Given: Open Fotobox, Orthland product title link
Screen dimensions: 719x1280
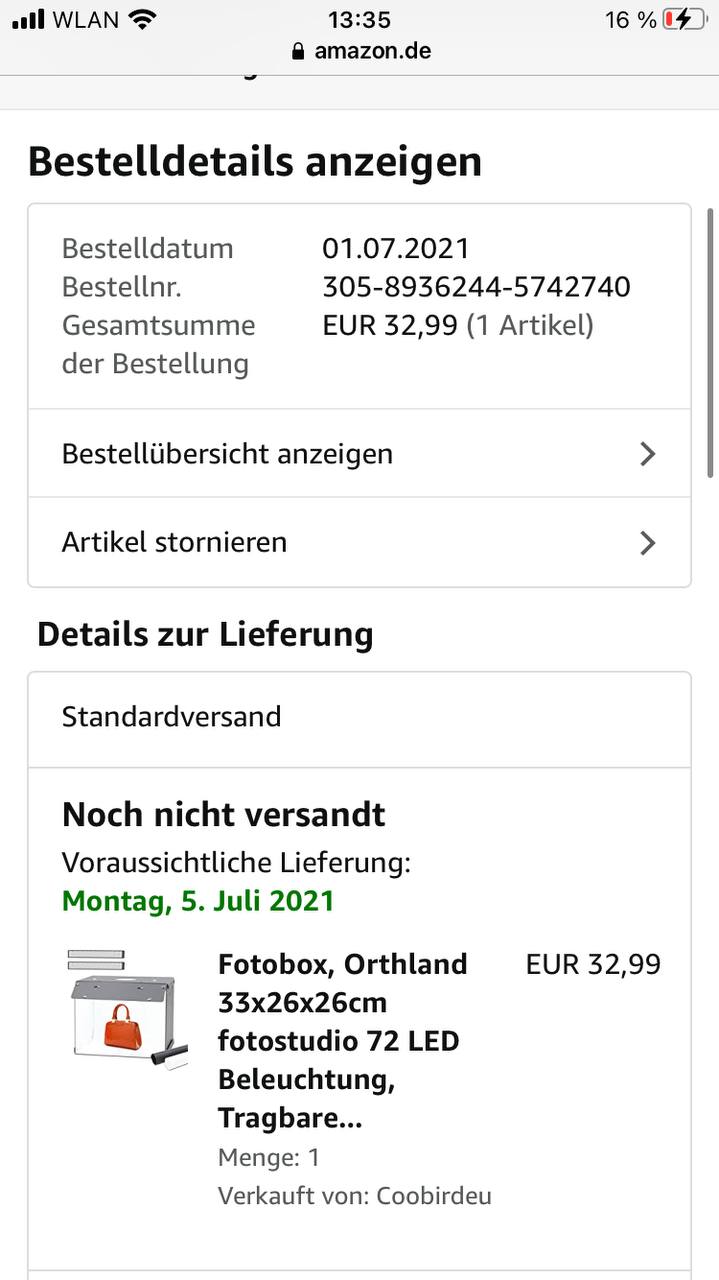Looking at the screenshot, I should point(343,1041).
